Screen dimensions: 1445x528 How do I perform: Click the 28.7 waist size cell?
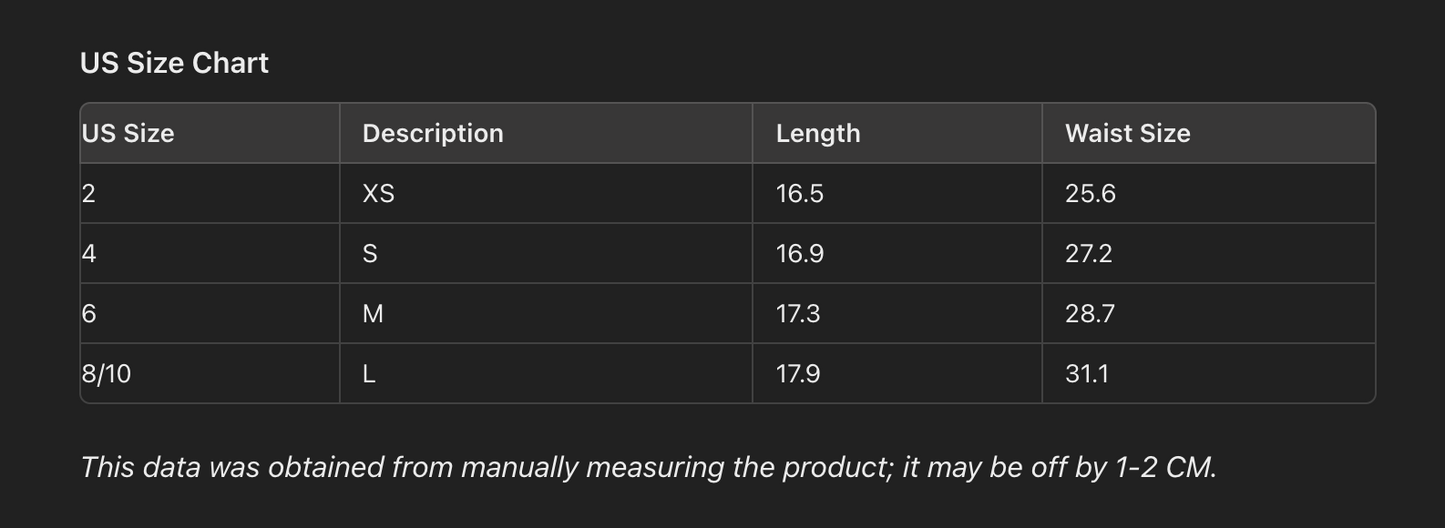click(x=1089, y=313)
